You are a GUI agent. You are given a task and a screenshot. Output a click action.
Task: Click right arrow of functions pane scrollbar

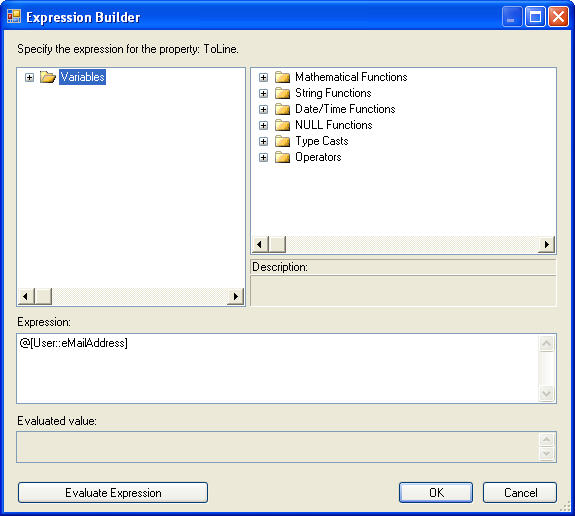[x=547, y=244]
